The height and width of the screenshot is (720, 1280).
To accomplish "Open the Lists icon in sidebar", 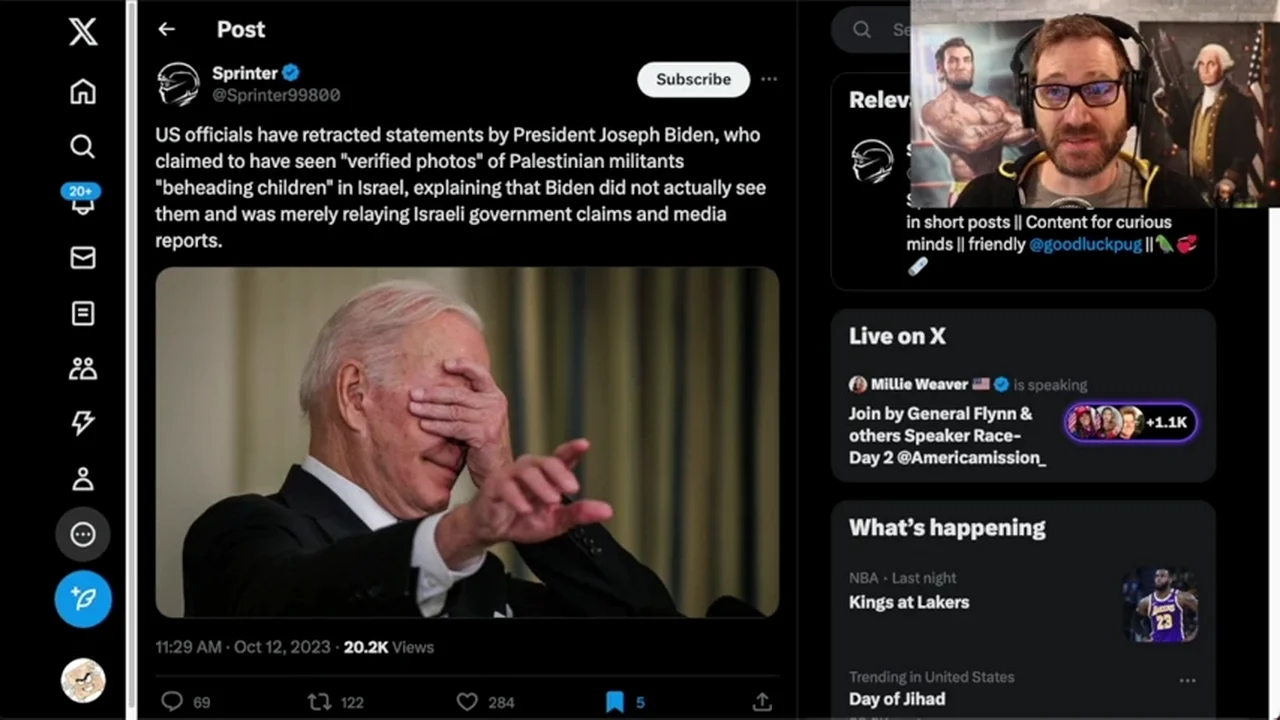I will click(83, 314).
